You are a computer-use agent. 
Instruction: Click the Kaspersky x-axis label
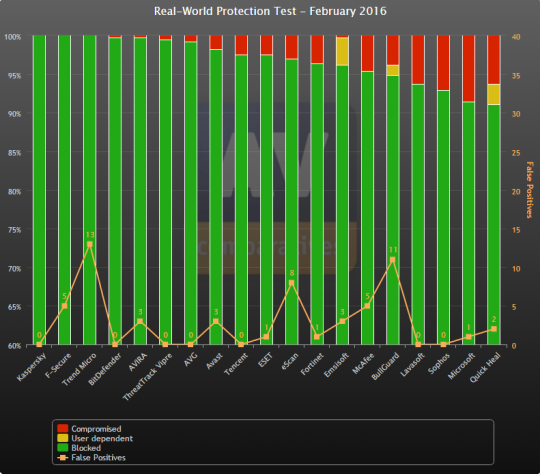pyautogui.click(x=31, y=367)
